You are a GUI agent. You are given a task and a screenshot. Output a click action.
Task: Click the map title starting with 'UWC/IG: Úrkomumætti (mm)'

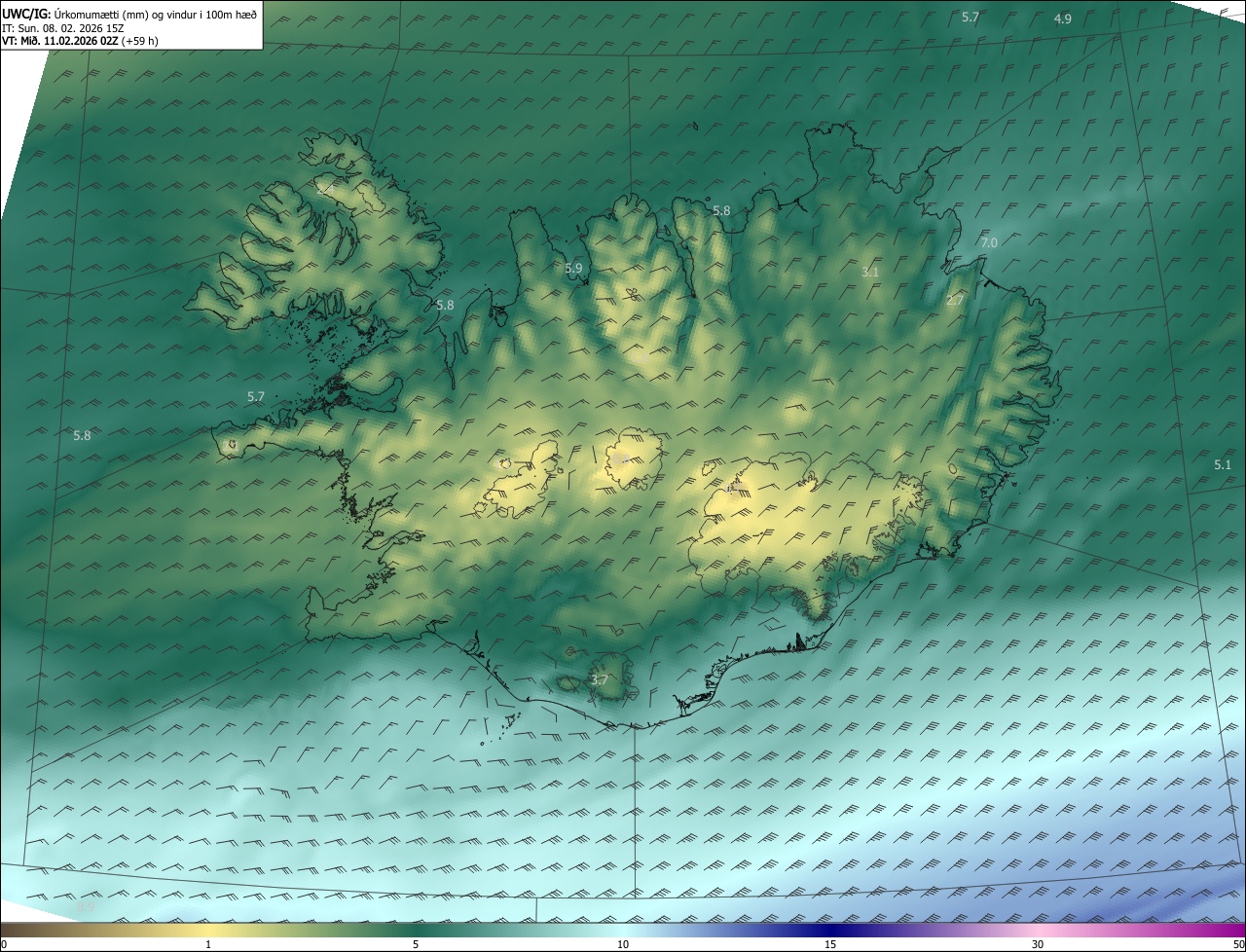129,14
